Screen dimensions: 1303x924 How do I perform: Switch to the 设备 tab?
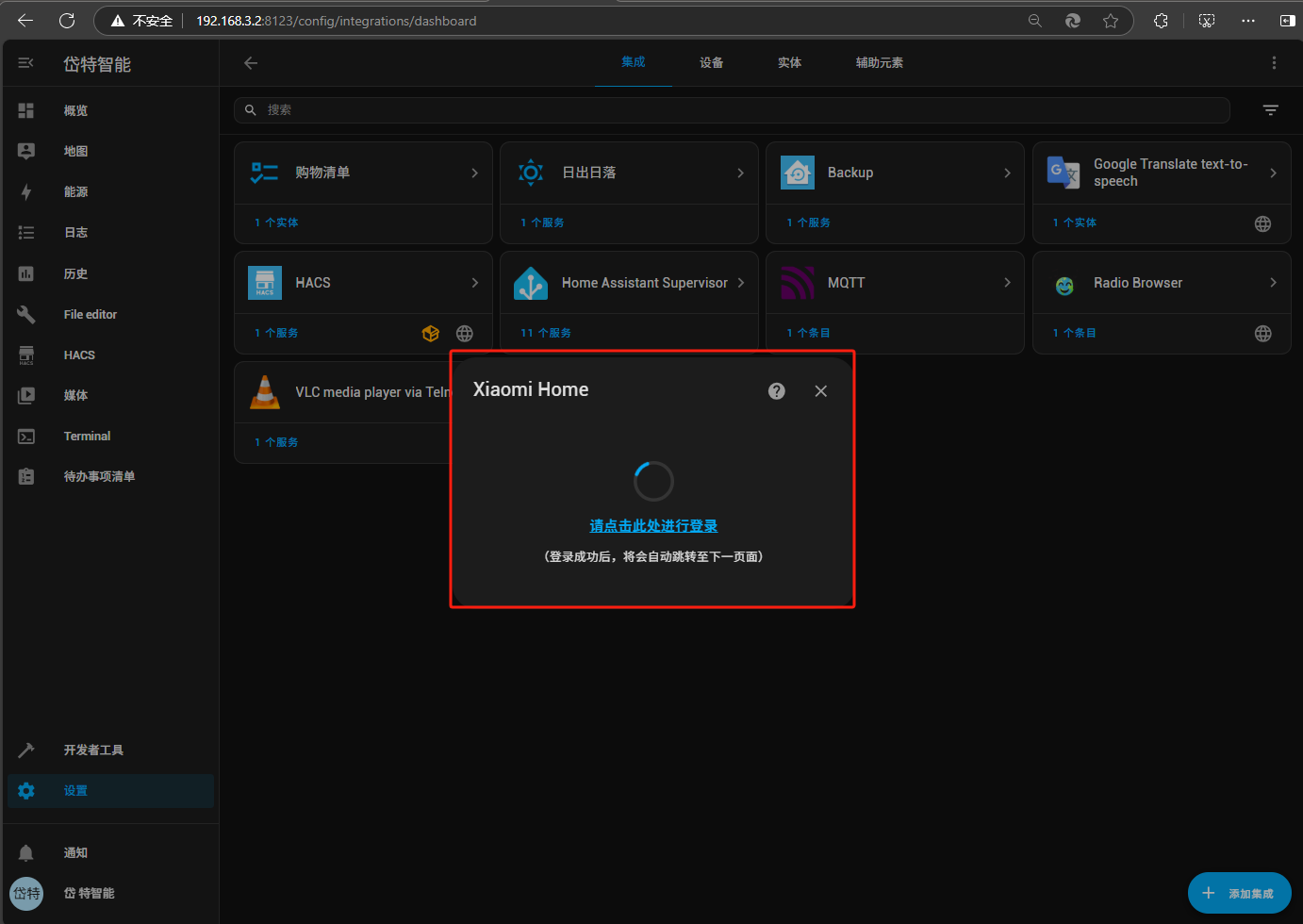[711, 63]
